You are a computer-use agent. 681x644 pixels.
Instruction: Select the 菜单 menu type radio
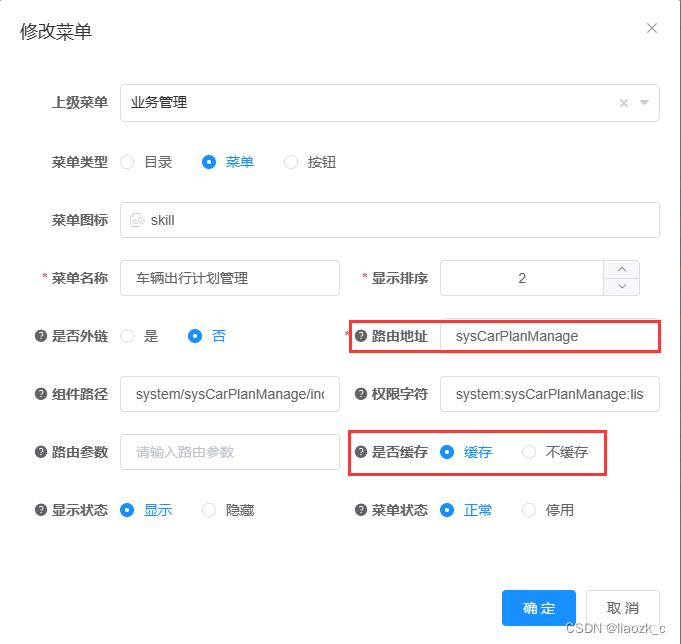(x=209, y=162)
